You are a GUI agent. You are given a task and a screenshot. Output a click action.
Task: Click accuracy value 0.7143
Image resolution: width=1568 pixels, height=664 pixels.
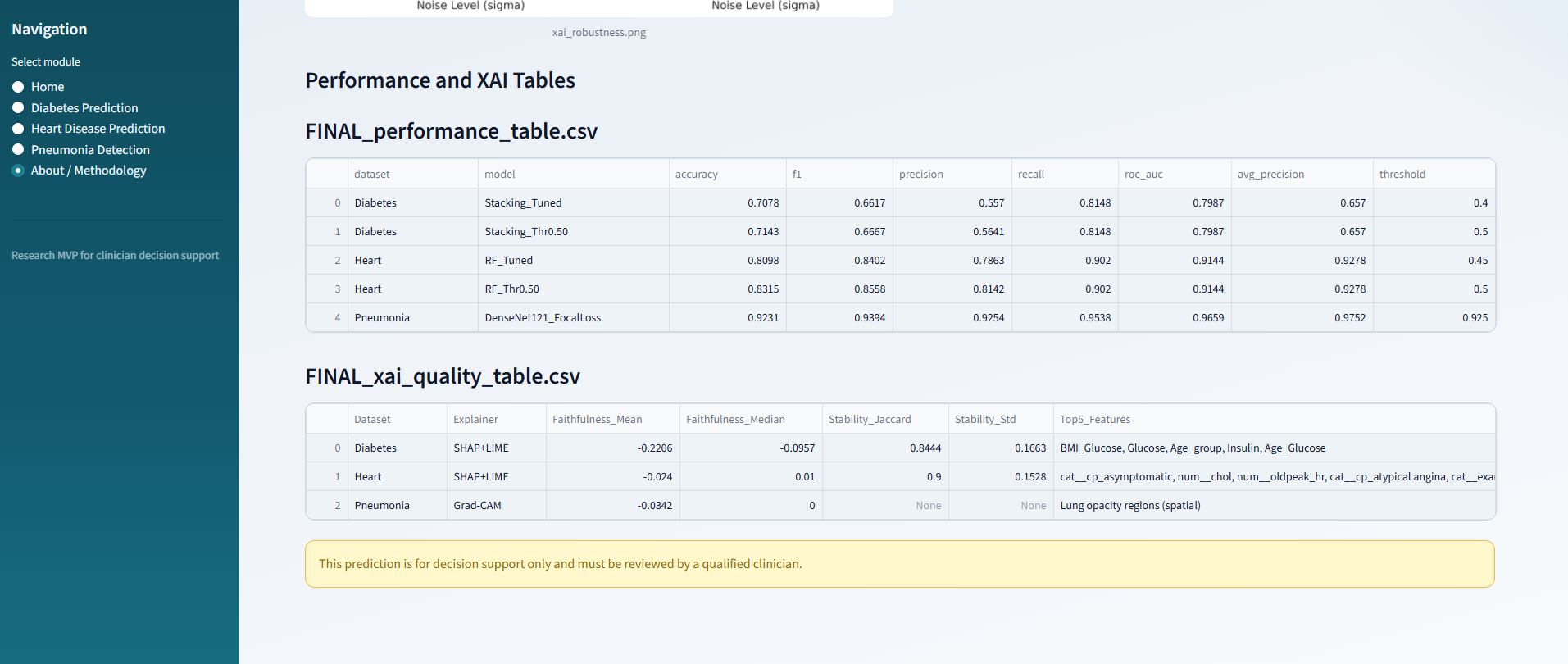[727, 231]
